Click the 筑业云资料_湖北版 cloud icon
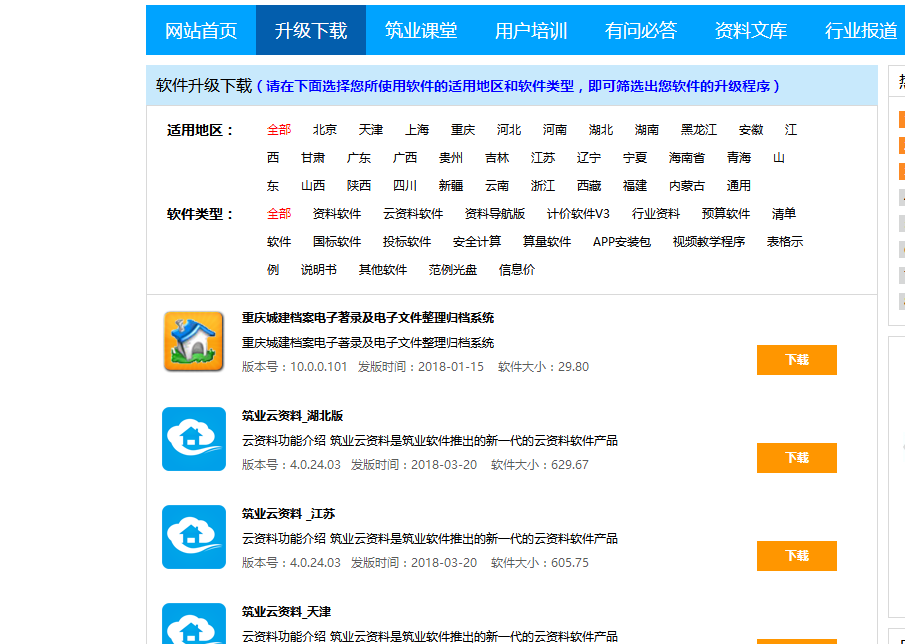905x644 pixels. pyautogui.click(x=194, y=439)
